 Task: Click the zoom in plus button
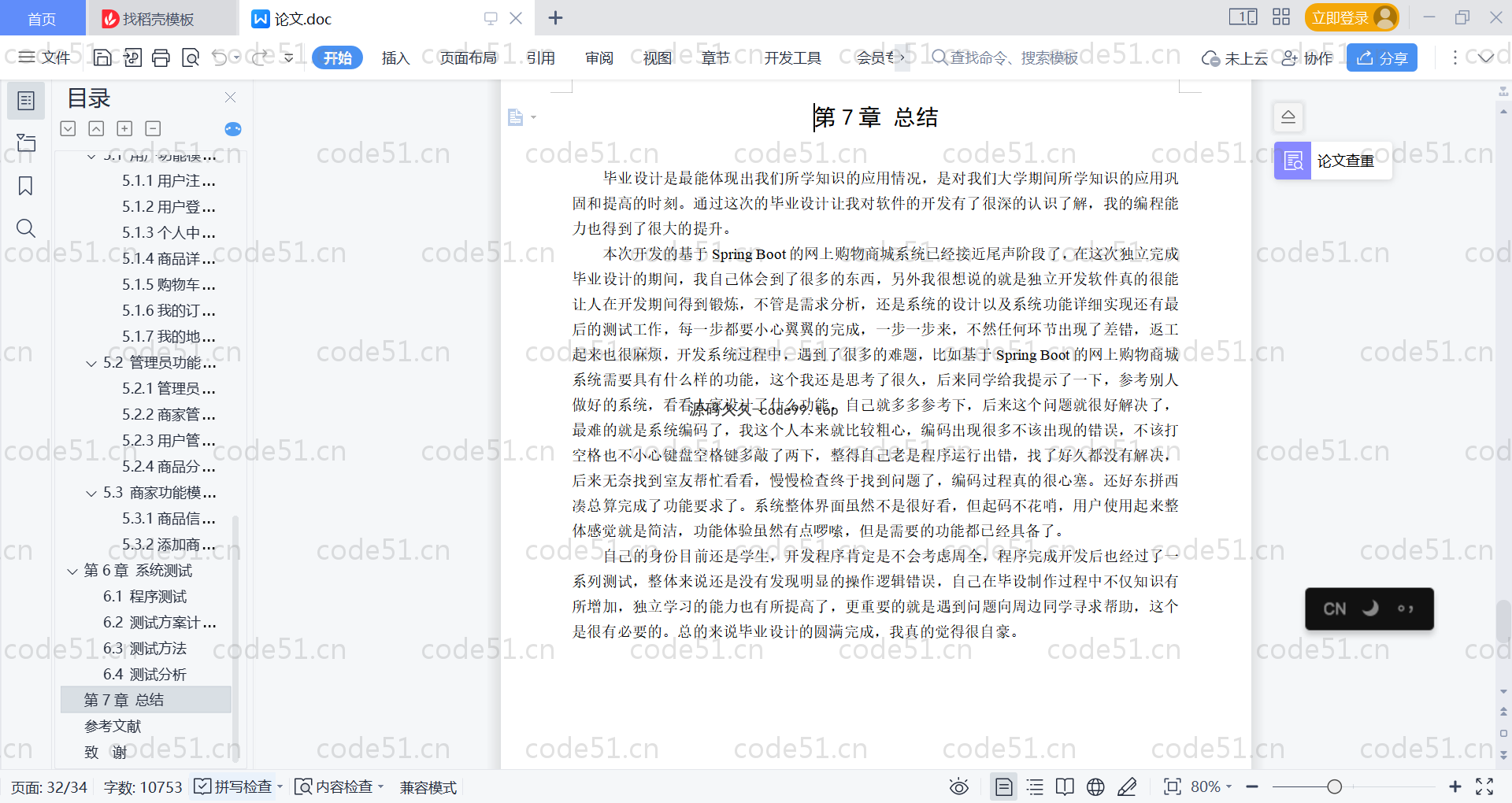coord(1455,786)
